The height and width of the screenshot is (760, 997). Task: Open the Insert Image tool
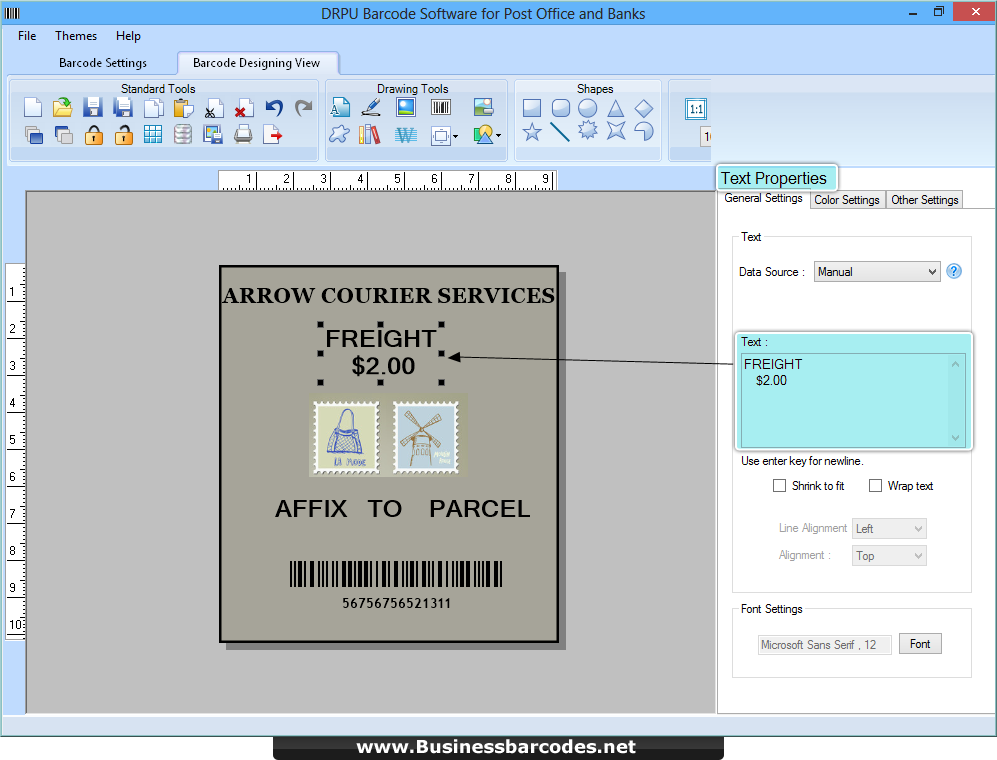click(x=485, y=107)
